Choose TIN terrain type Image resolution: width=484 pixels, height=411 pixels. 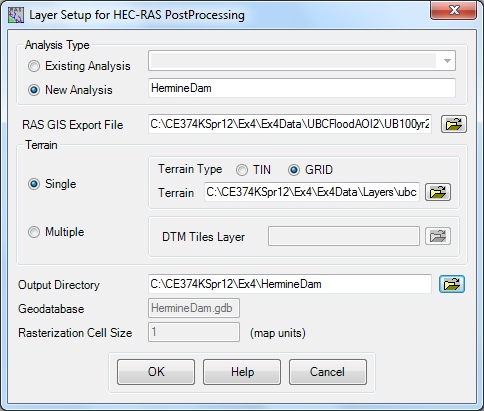(242, 170)
